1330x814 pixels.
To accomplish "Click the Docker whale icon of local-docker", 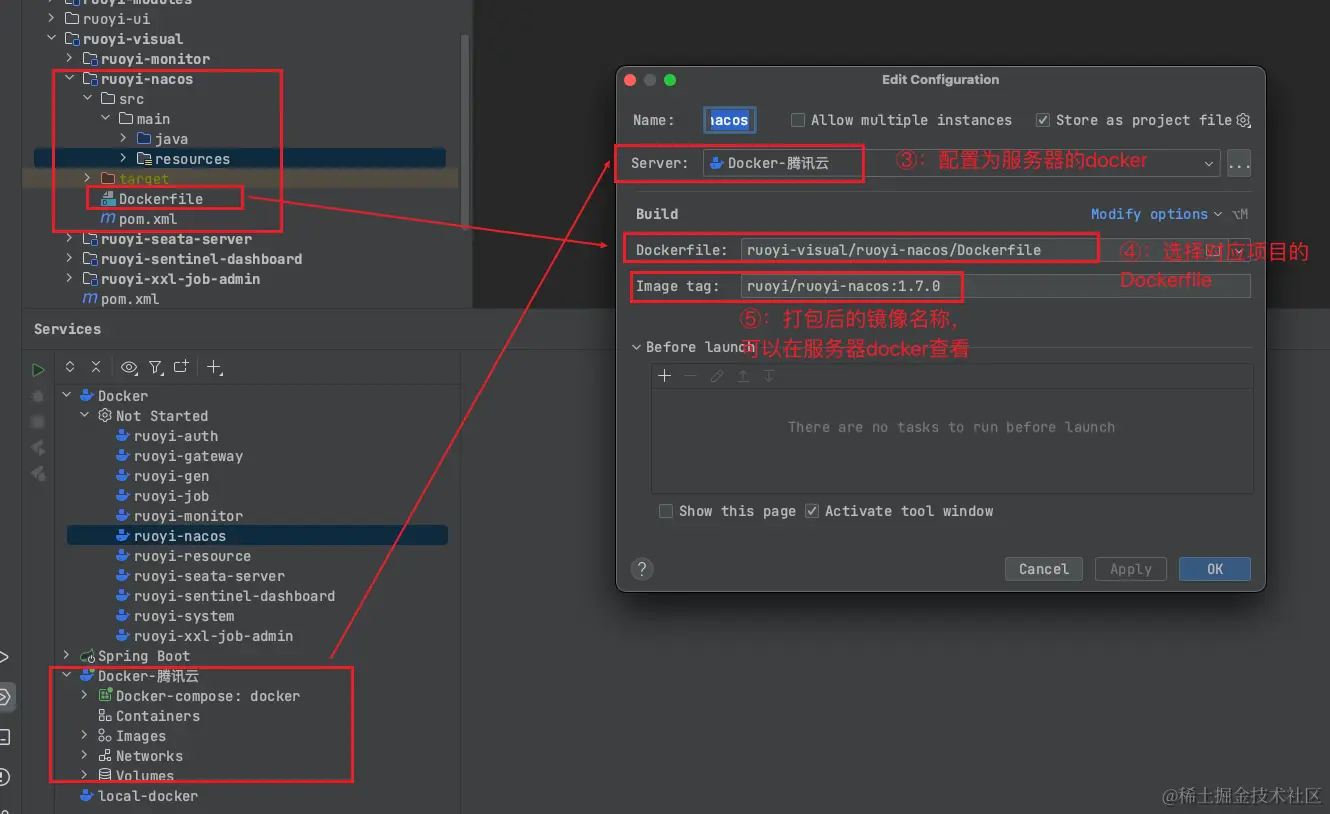I will pyautogui.click(x=87, y=796).
